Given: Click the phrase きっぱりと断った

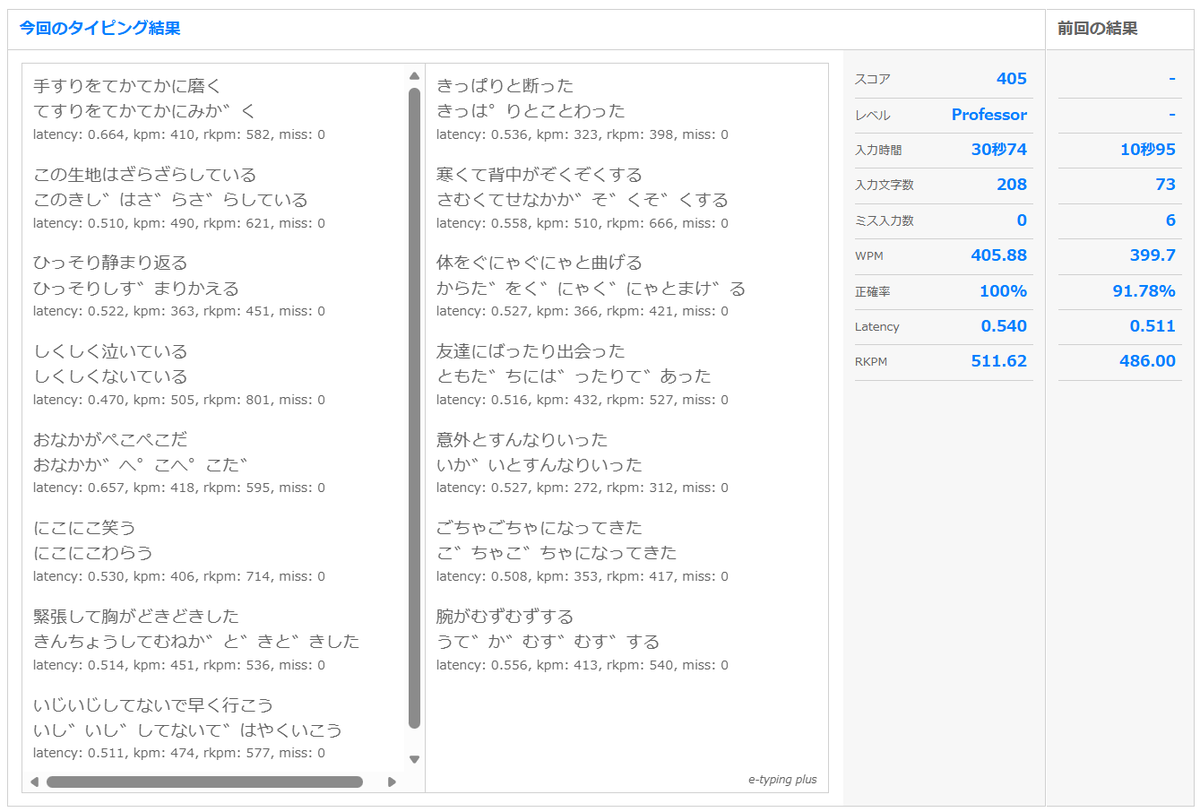Looking at the screenshot, I should [505, 86].
